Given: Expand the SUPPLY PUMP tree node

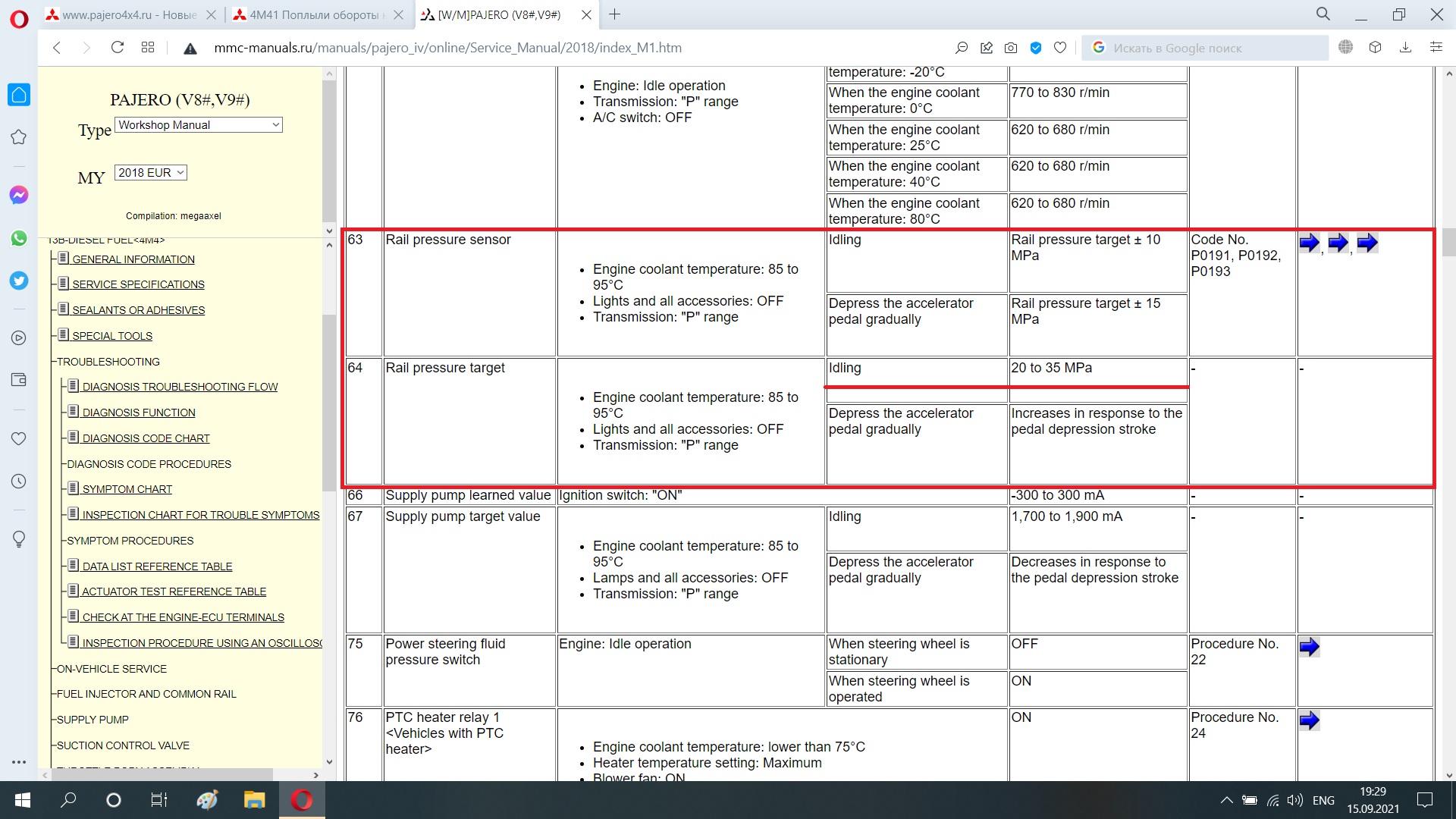Looking at the screenshot, I should (x=93, y=720).
